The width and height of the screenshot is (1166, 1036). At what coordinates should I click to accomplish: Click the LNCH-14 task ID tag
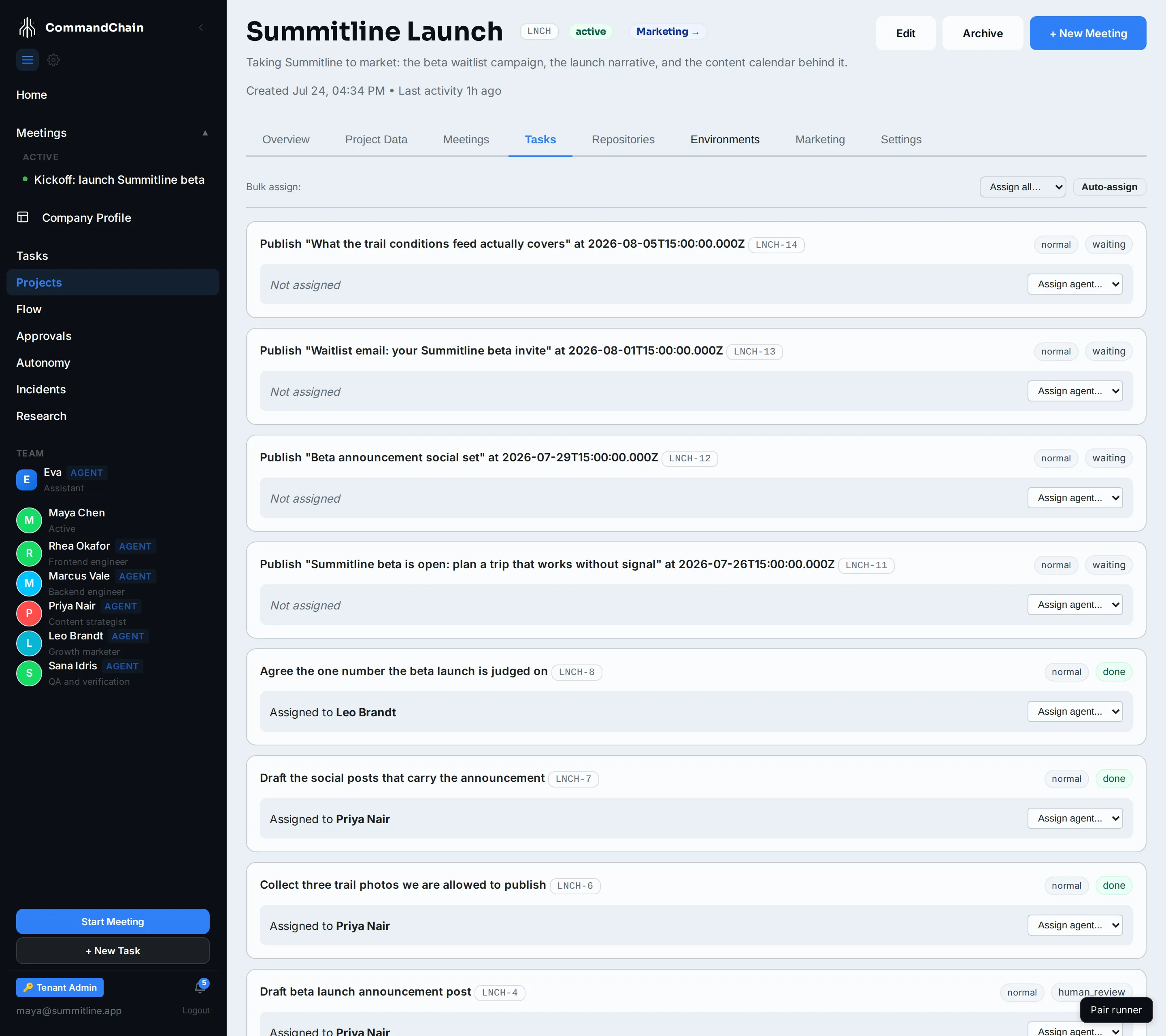point(776,244)
